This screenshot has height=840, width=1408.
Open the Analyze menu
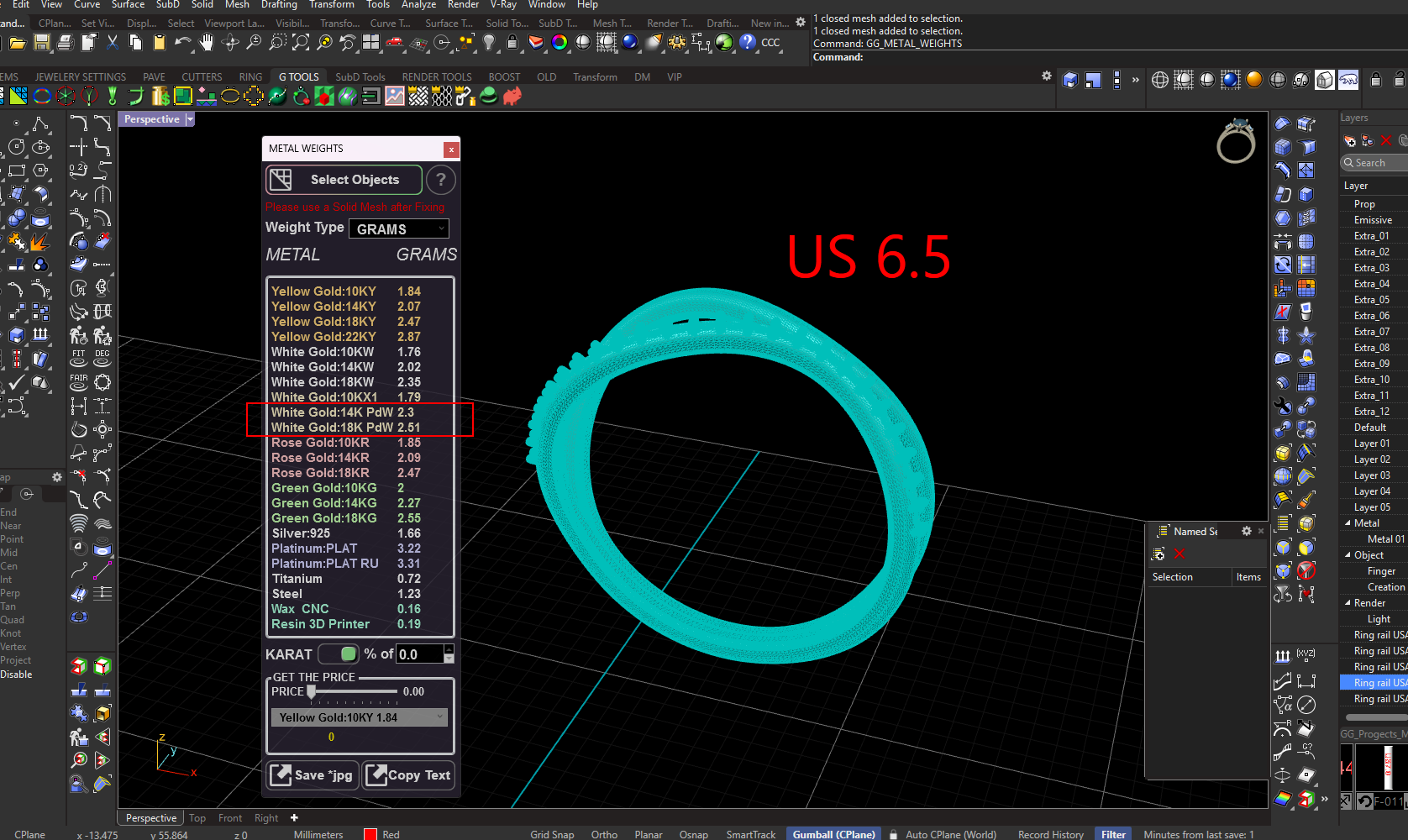click(x=418, y=5)
